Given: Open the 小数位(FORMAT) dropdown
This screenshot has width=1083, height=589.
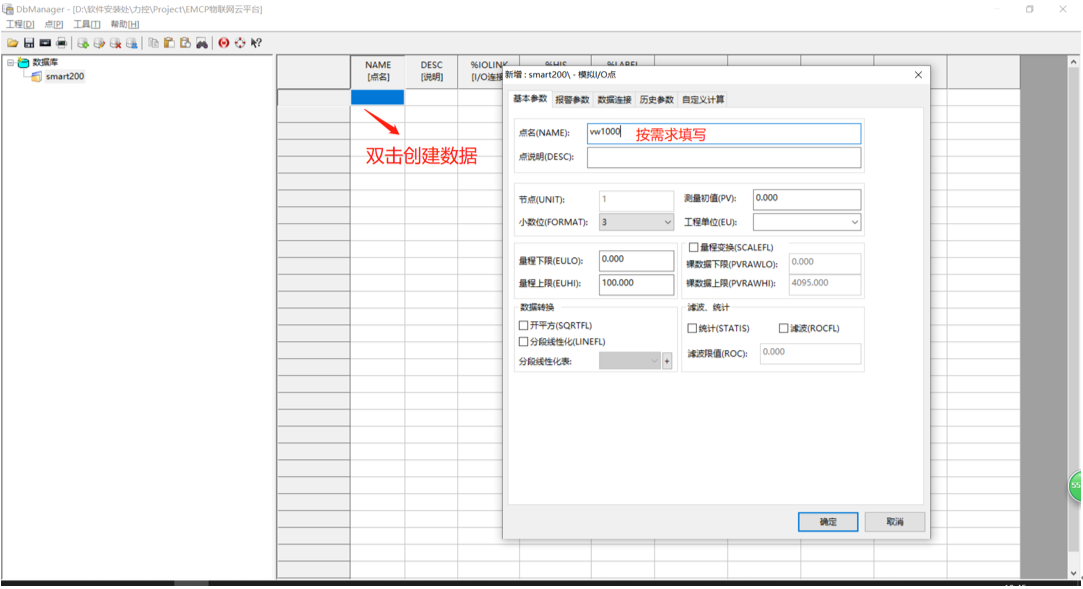Looking at the screenshot, I should [x=666, y=221].
